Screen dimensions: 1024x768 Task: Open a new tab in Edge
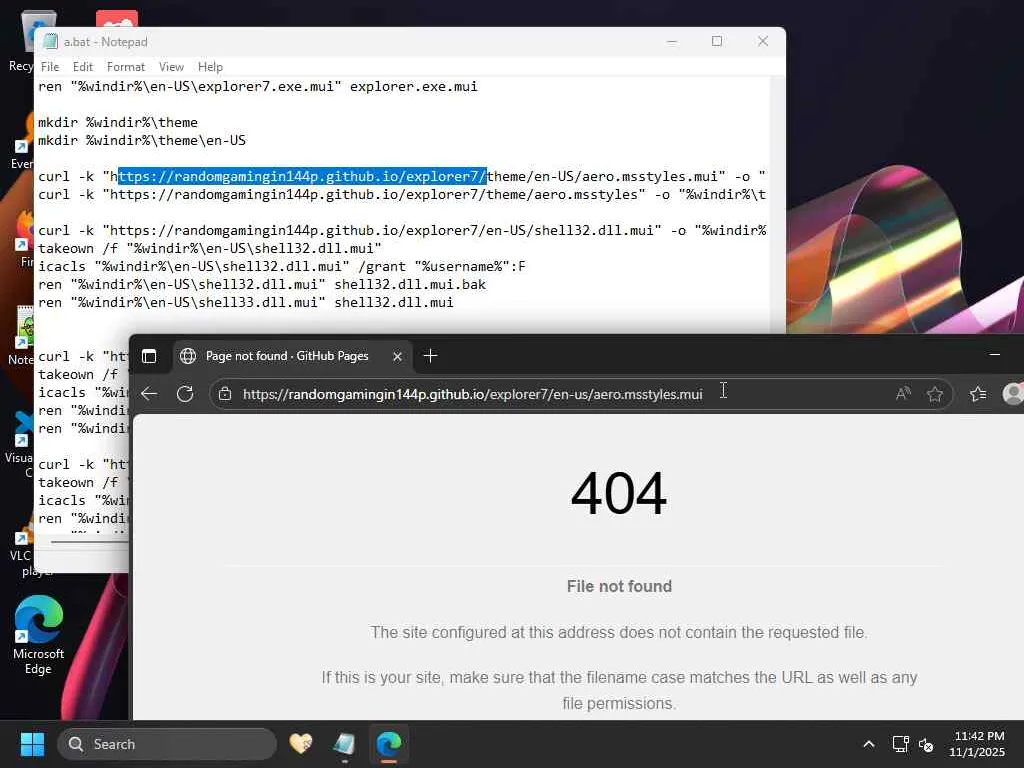(x=430, y=356)
